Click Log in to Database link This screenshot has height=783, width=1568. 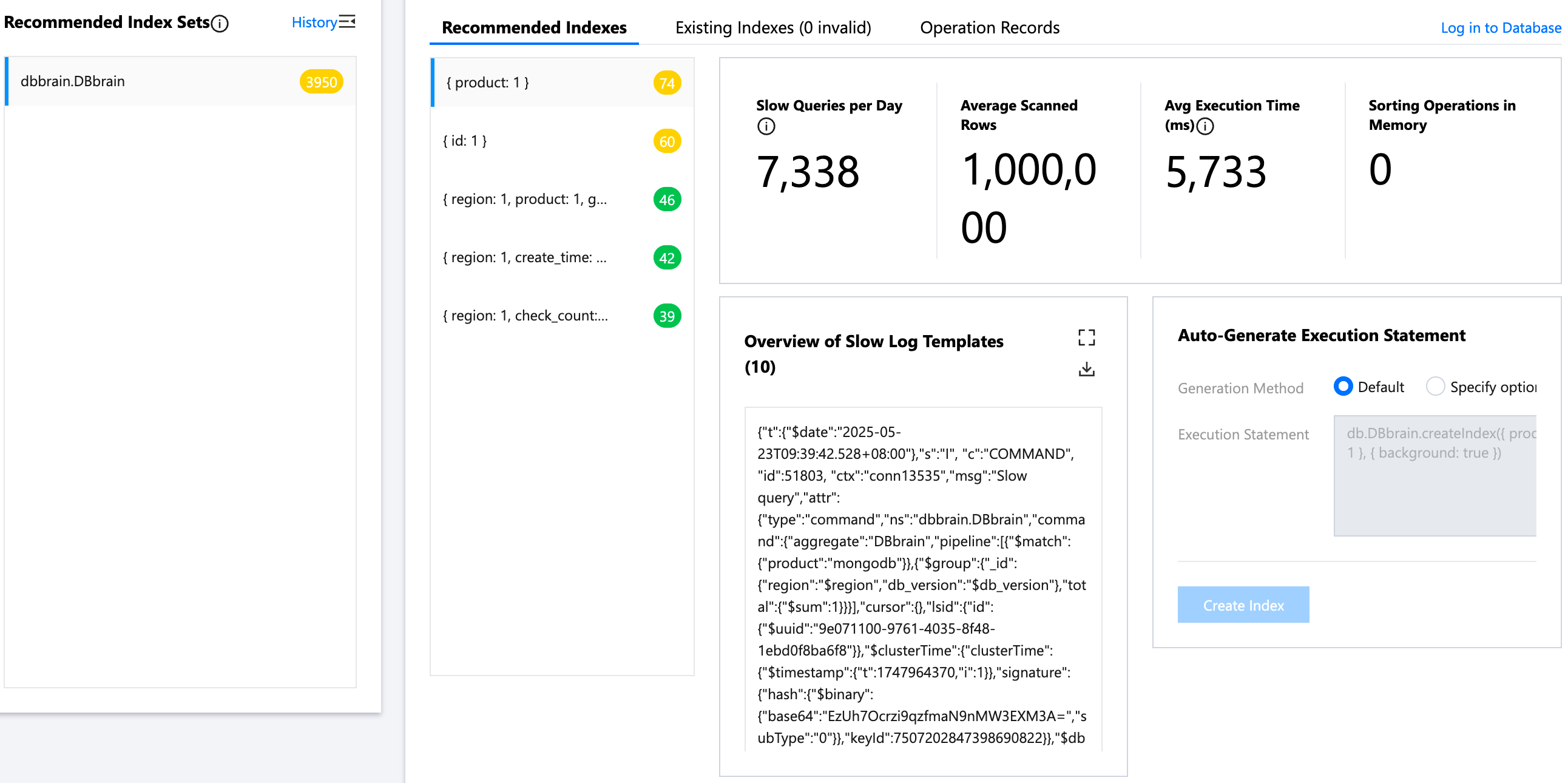tap(1500, 28)
